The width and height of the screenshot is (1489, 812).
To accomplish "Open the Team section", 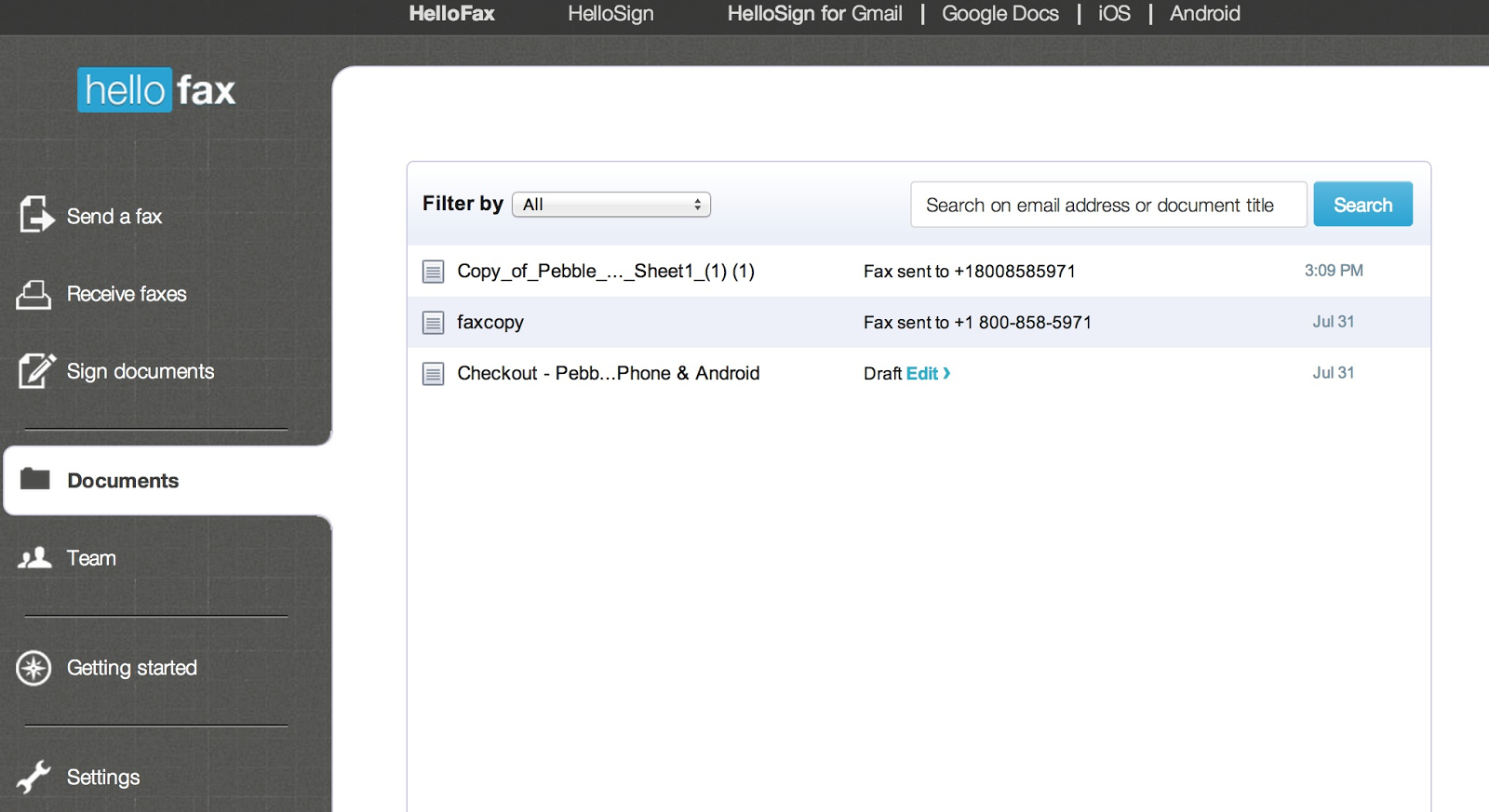I will point(91,558).
